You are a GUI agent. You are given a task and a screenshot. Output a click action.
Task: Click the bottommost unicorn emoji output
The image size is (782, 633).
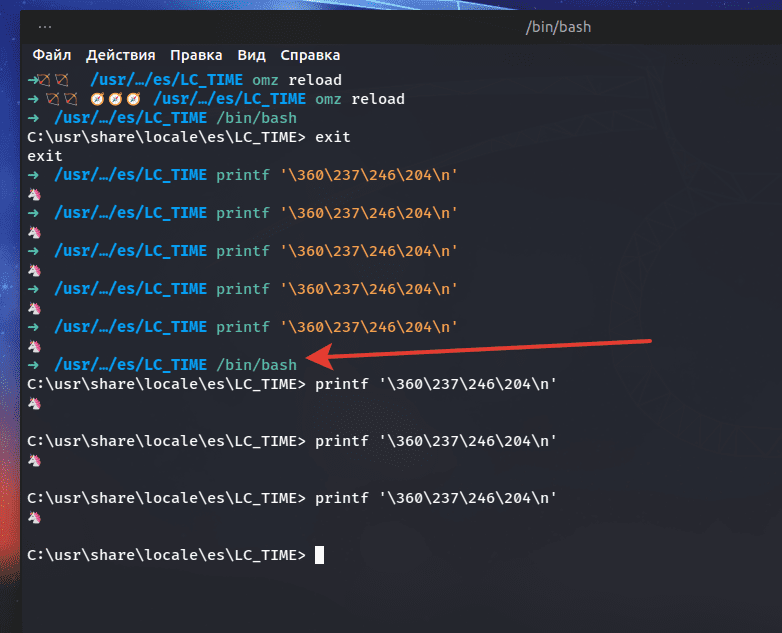click(x=34, y=517)
